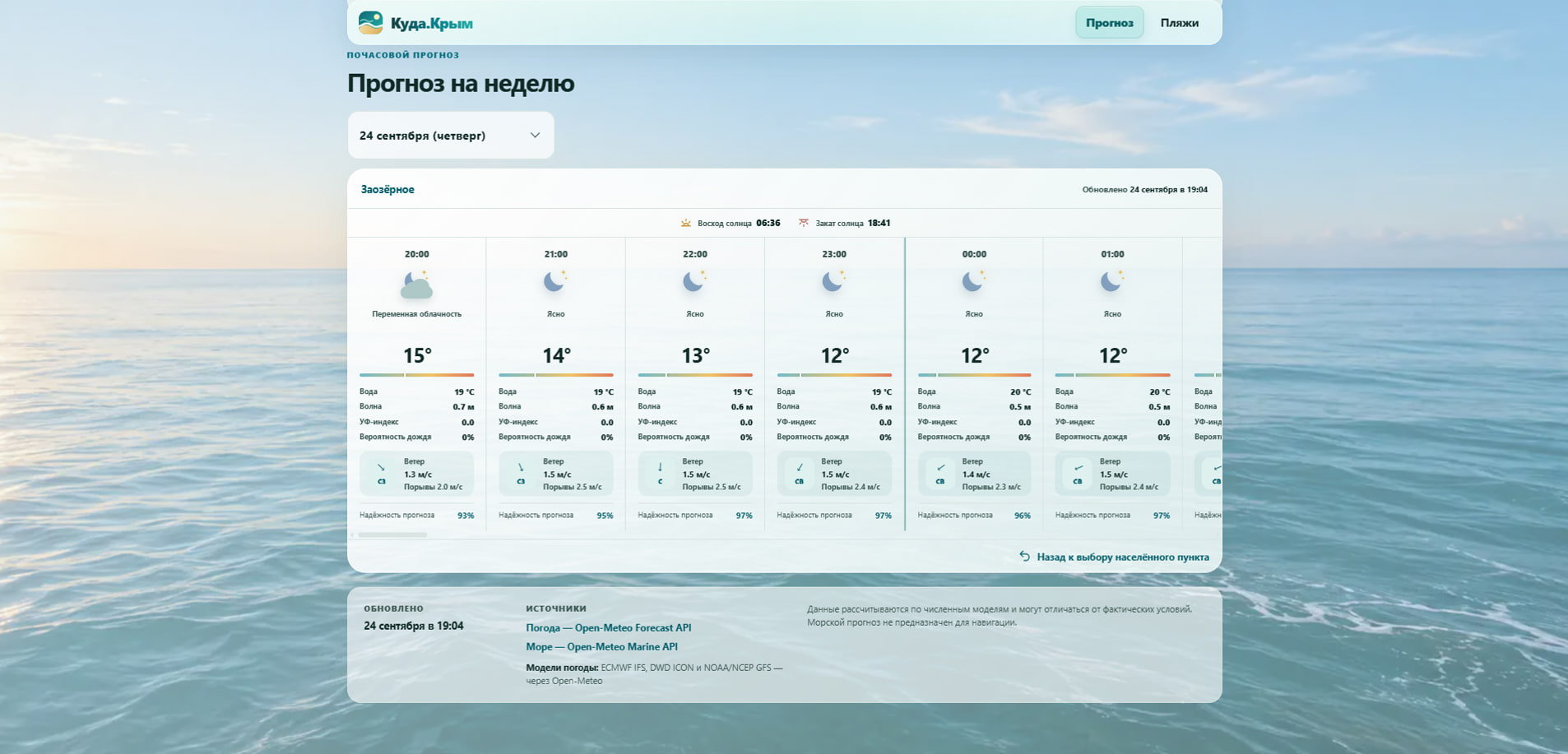Click the horizontal scrollbar under hourly forecast
Viewport: 1568px width, 754px height.
[x=392, y=534]
